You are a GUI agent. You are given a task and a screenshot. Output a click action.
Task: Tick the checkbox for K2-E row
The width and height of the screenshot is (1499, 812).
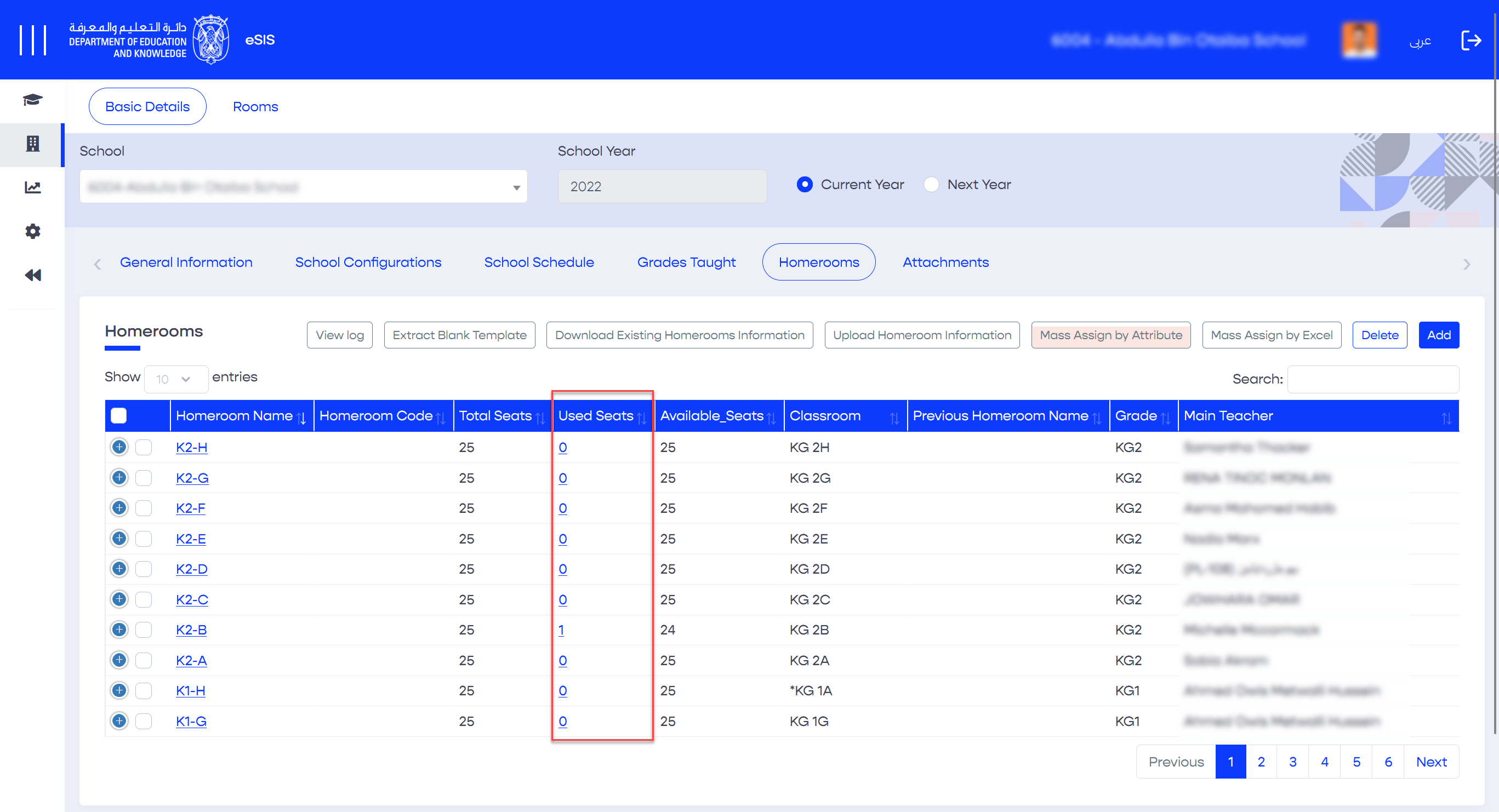[x=144, y=539]
